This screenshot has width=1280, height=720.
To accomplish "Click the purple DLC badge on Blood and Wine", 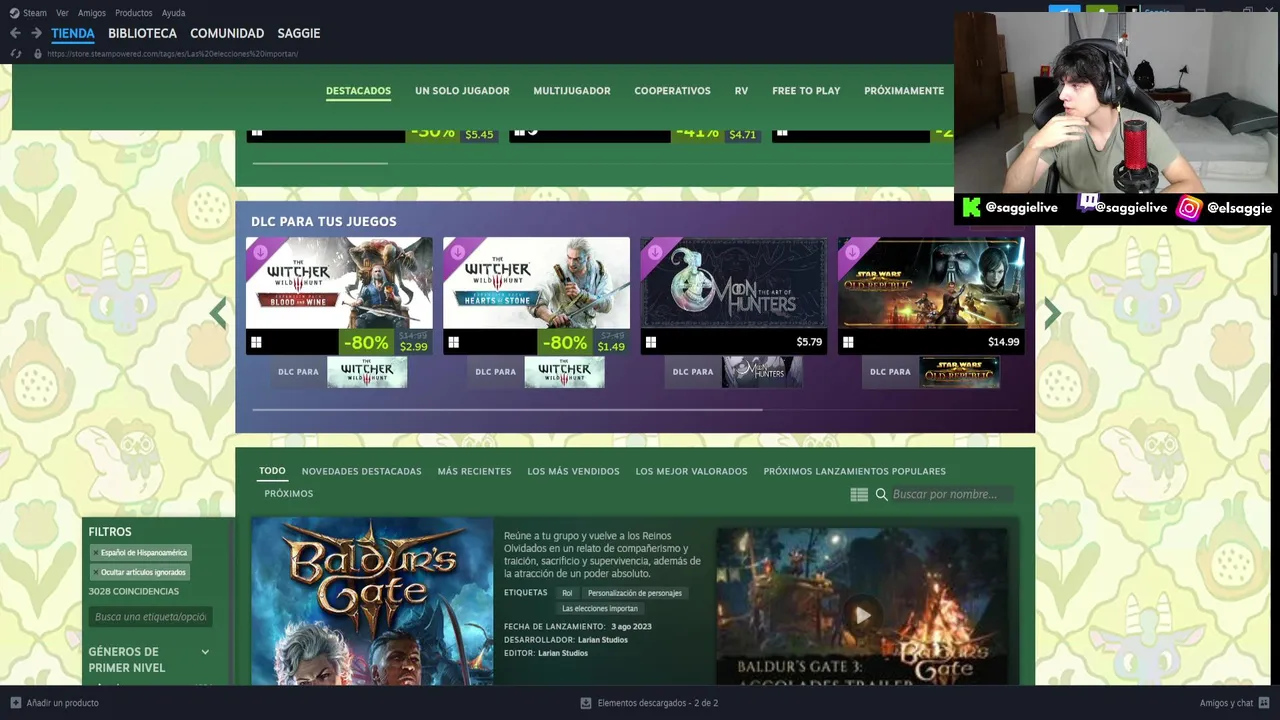I will pos(260,251).
